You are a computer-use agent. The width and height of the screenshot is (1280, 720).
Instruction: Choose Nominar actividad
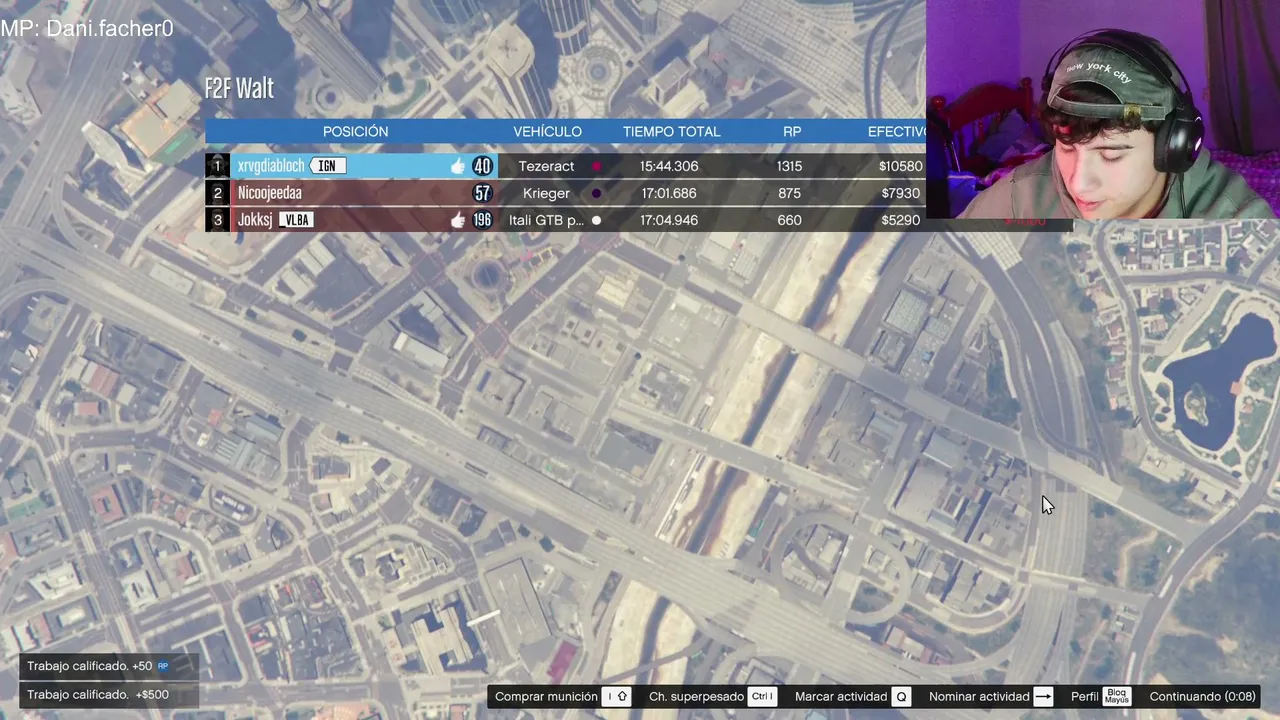[x=979, y=697]
